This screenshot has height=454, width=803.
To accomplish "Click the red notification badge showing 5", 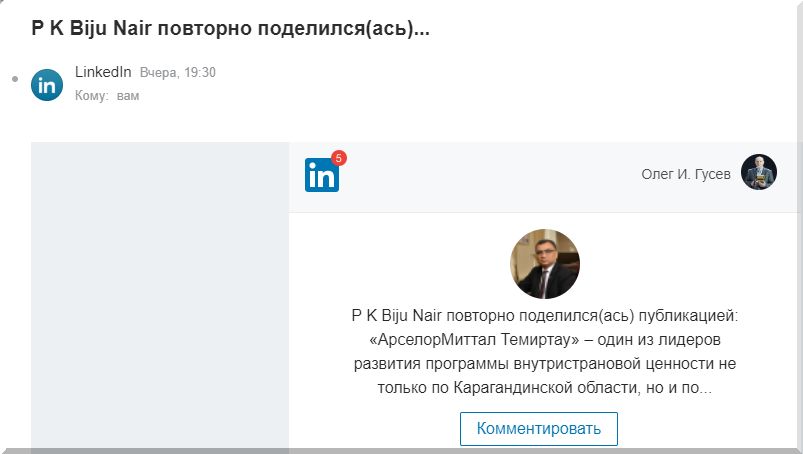I will [x=339, y=158].
